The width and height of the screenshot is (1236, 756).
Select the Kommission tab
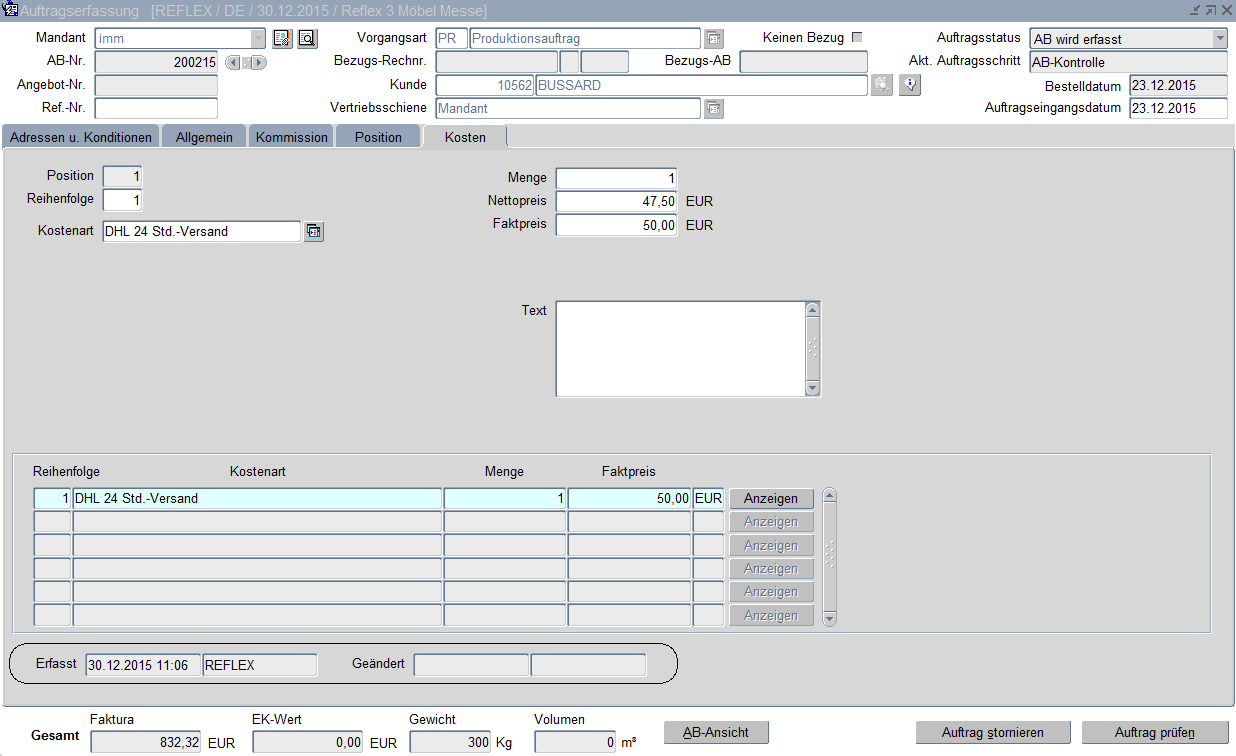coord(292,137)
